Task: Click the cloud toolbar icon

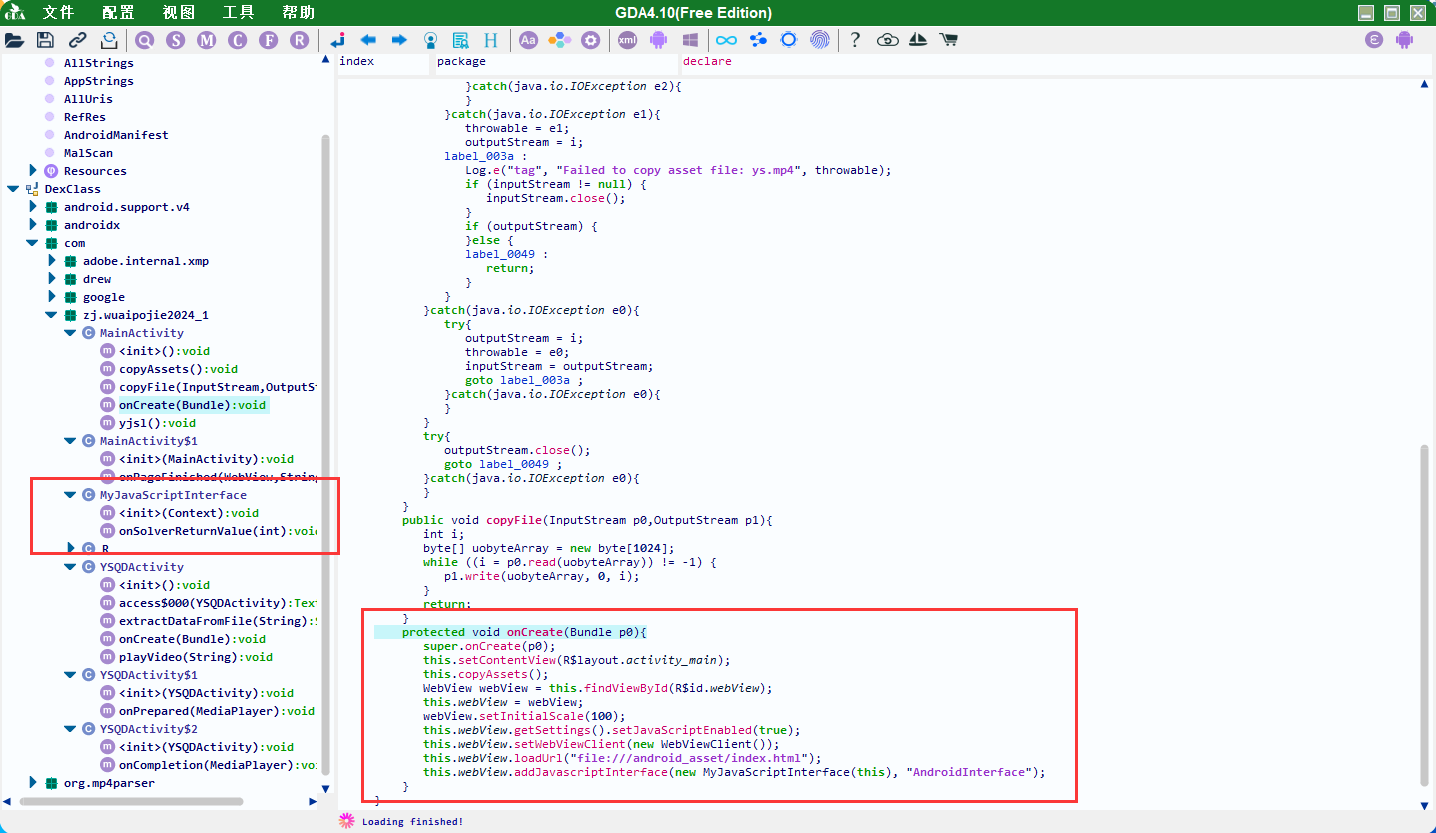Action: [x=887, y=40]
